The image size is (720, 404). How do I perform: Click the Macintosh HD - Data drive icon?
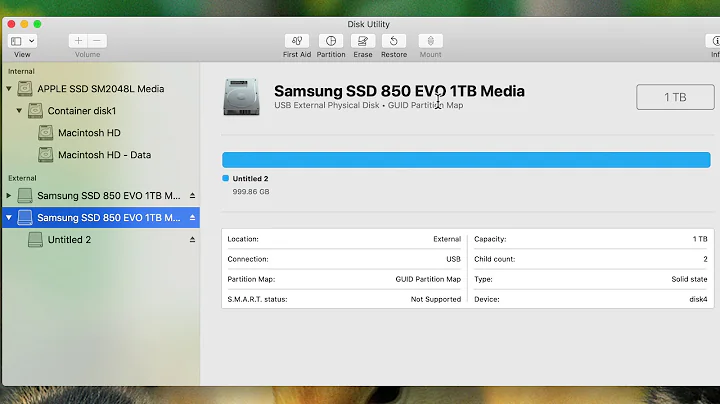(x=45, y=155)
